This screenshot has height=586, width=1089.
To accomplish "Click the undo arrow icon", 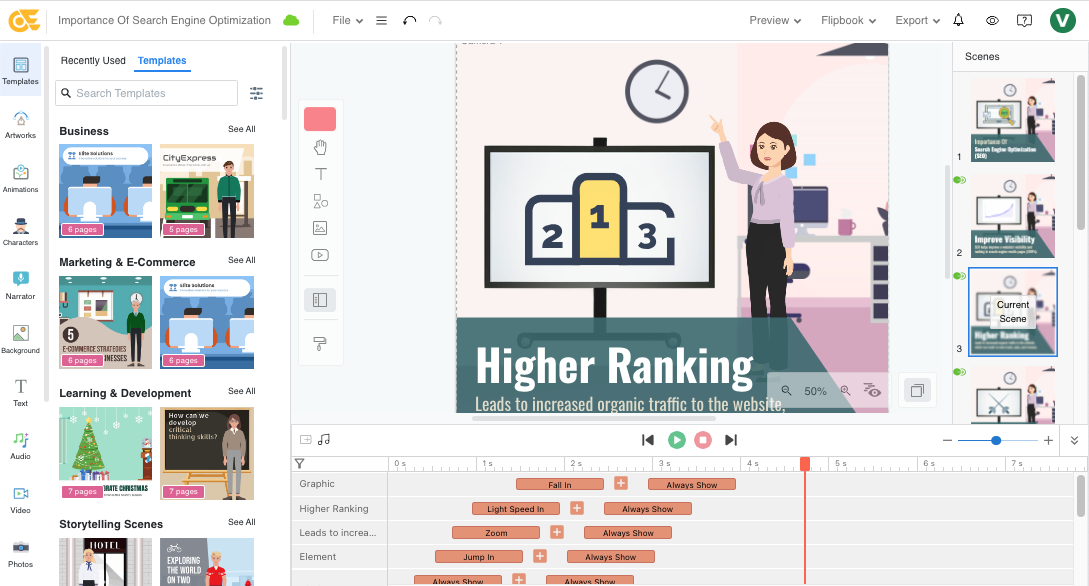I will (x=409, y=20).
